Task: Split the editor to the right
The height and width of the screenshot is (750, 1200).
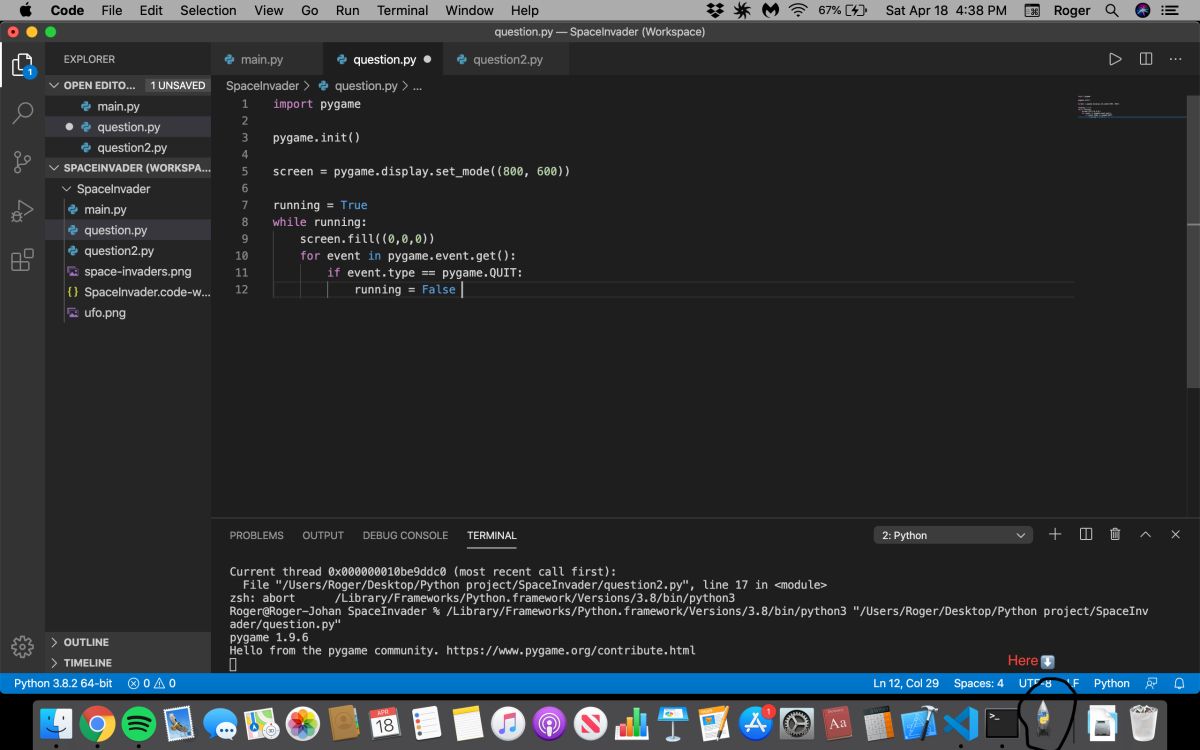Action: [1146, 59]
